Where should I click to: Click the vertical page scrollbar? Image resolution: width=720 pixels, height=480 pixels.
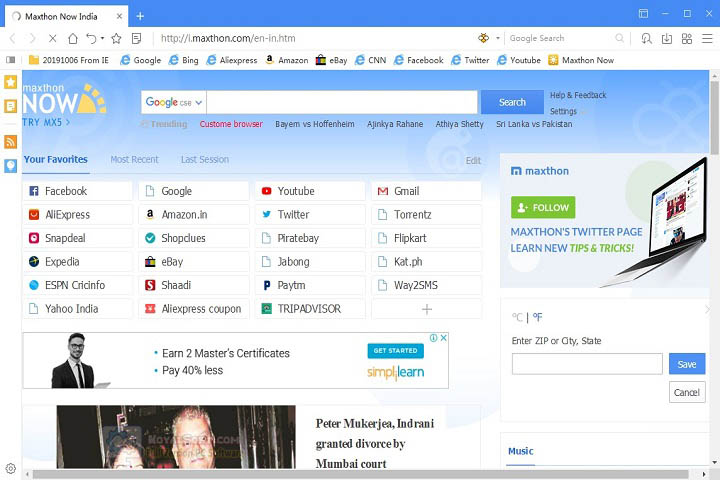point(714,118)
